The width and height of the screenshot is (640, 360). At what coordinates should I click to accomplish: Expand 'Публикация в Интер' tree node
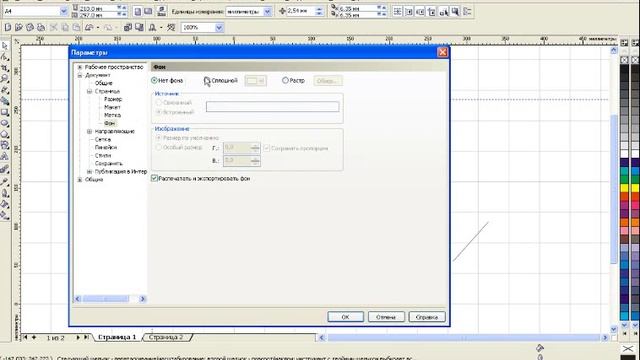89,172
